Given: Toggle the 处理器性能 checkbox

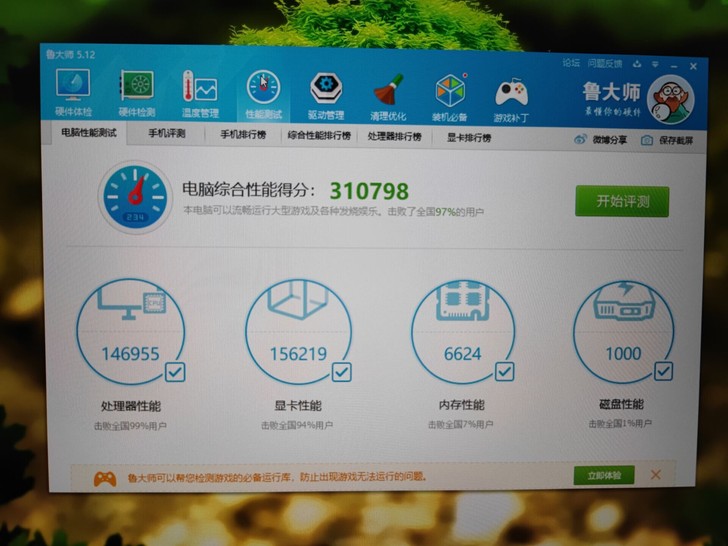Looking at the screenshot, I should pos(175,372).
